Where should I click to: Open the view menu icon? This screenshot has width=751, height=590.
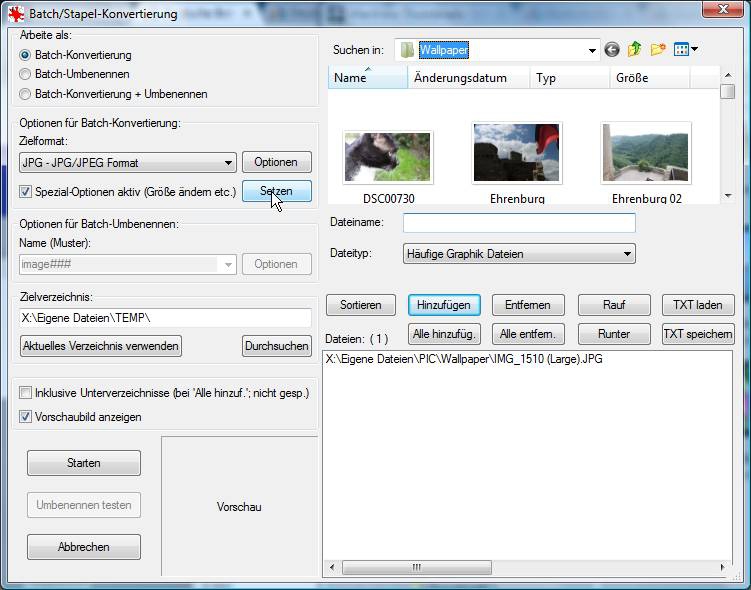point(685,49)
